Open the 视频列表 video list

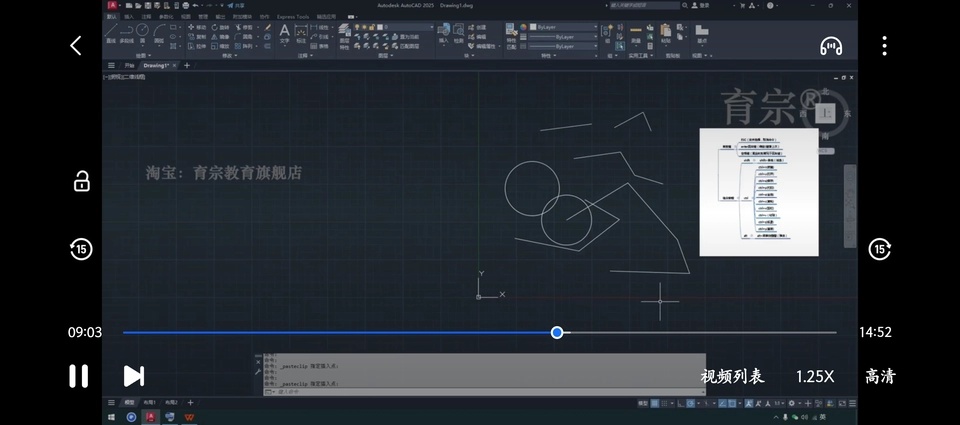point(732,376)
